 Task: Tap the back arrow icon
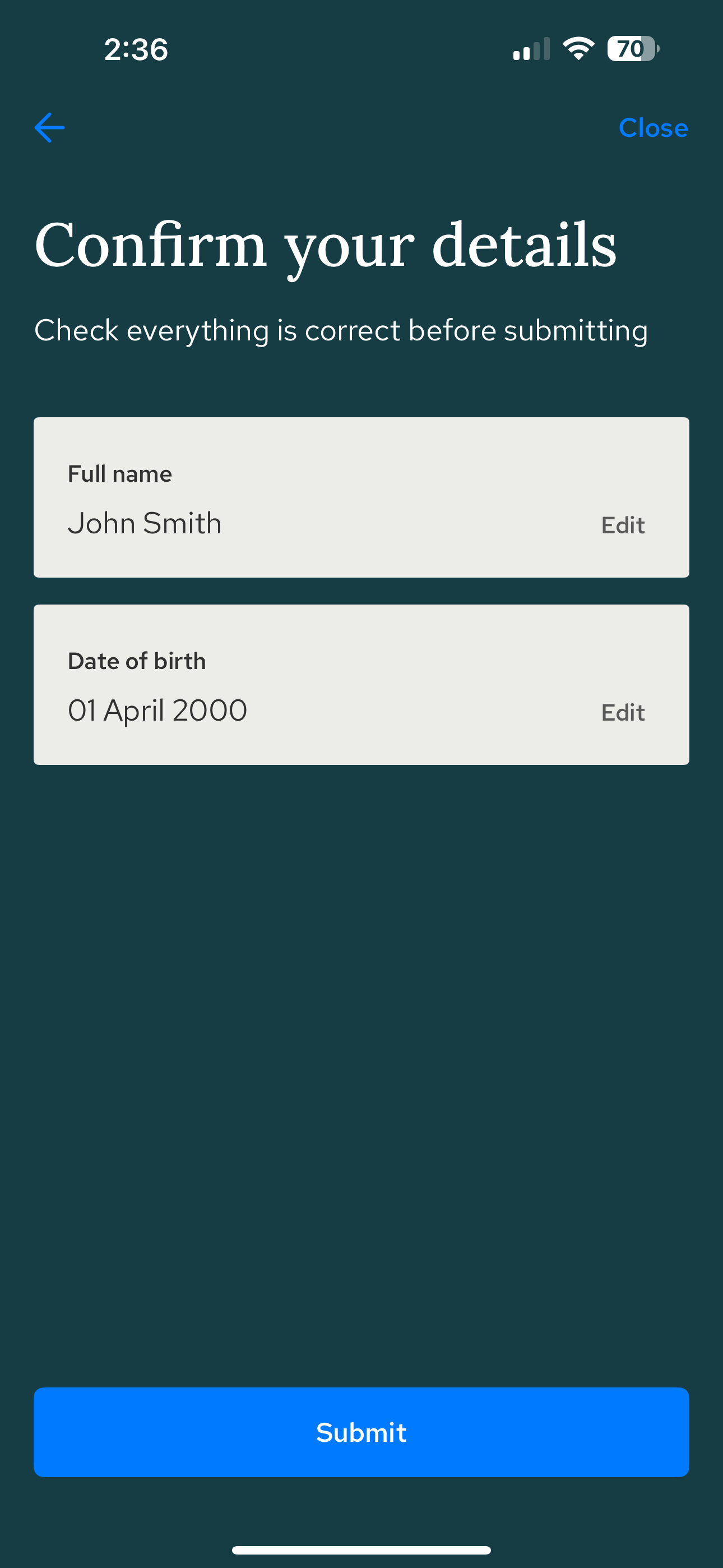50,128
